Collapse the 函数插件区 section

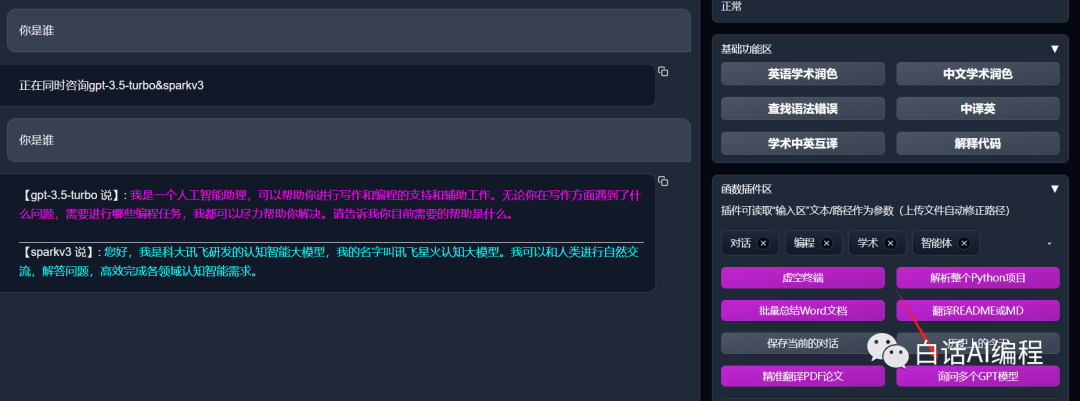[1055, 189]
